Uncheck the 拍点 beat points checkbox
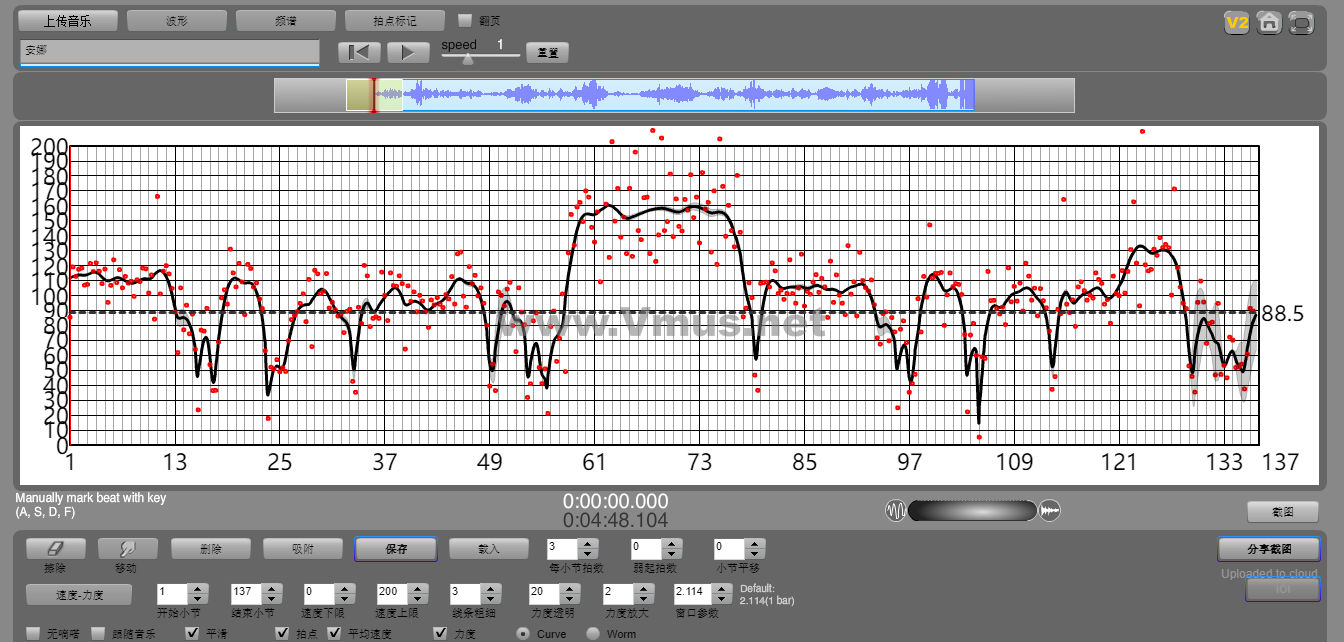 282,634
